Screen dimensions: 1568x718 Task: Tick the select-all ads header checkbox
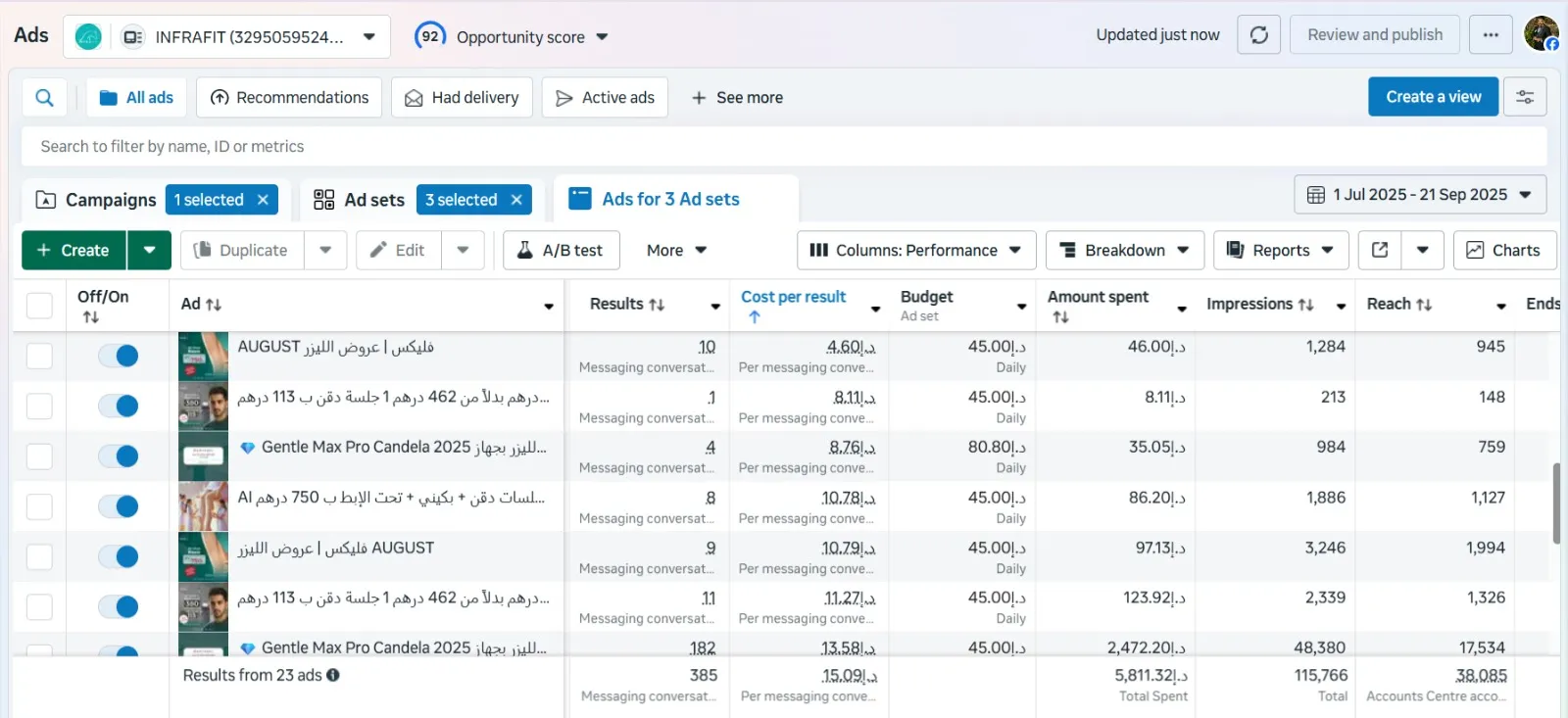[39, 306]
